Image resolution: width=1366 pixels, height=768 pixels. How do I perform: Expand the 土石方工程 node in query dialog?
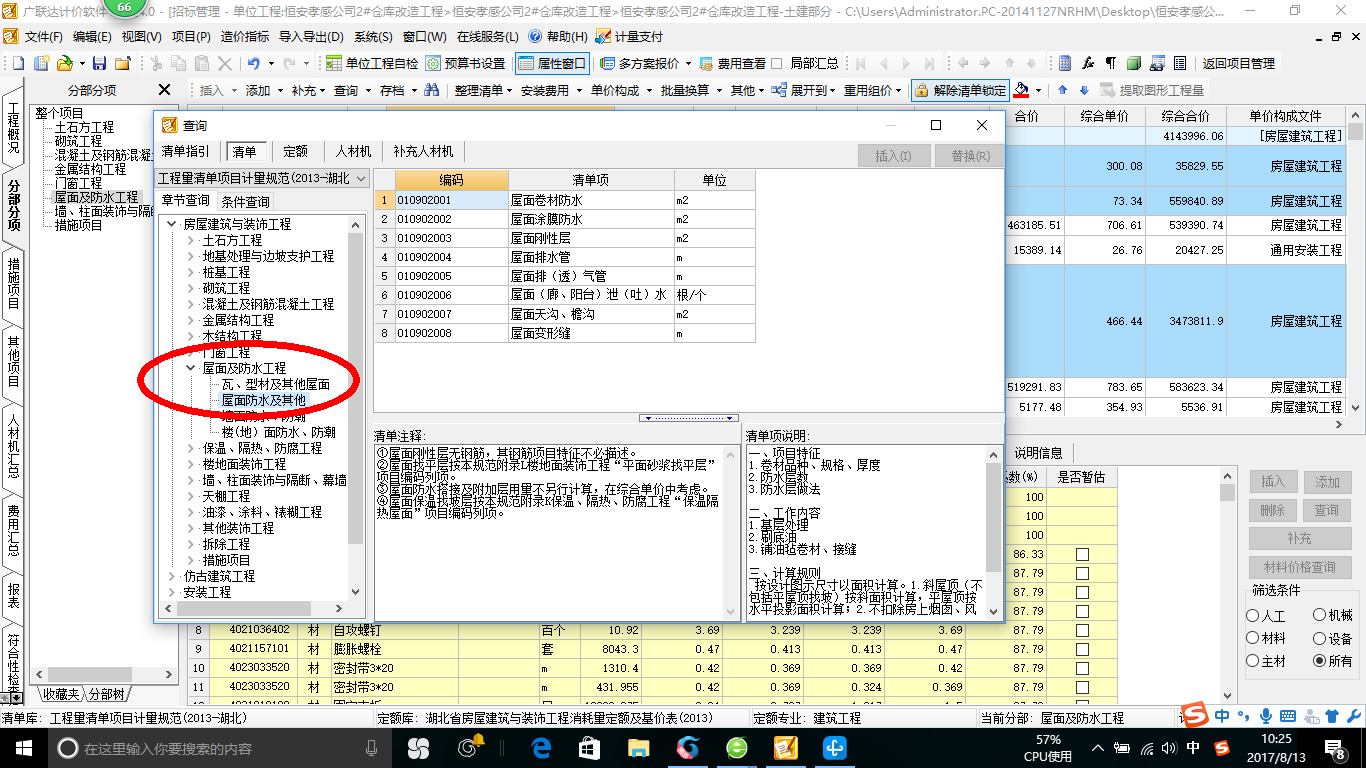coord(191,240)
